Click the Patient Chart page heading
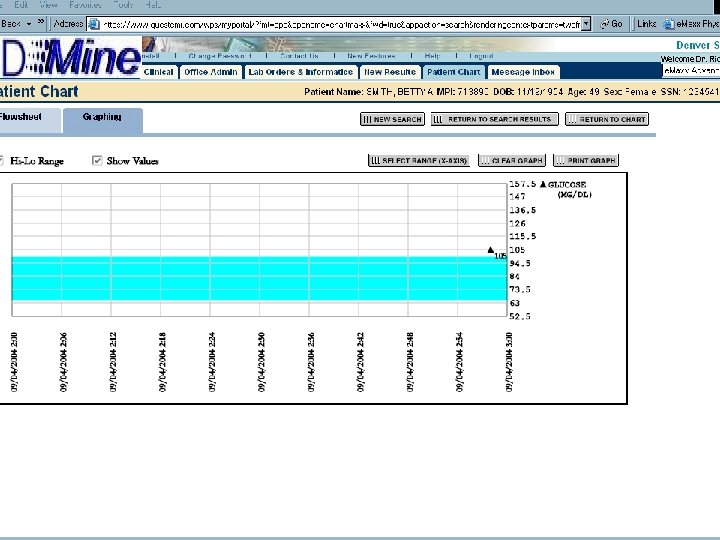 [39, 91]
